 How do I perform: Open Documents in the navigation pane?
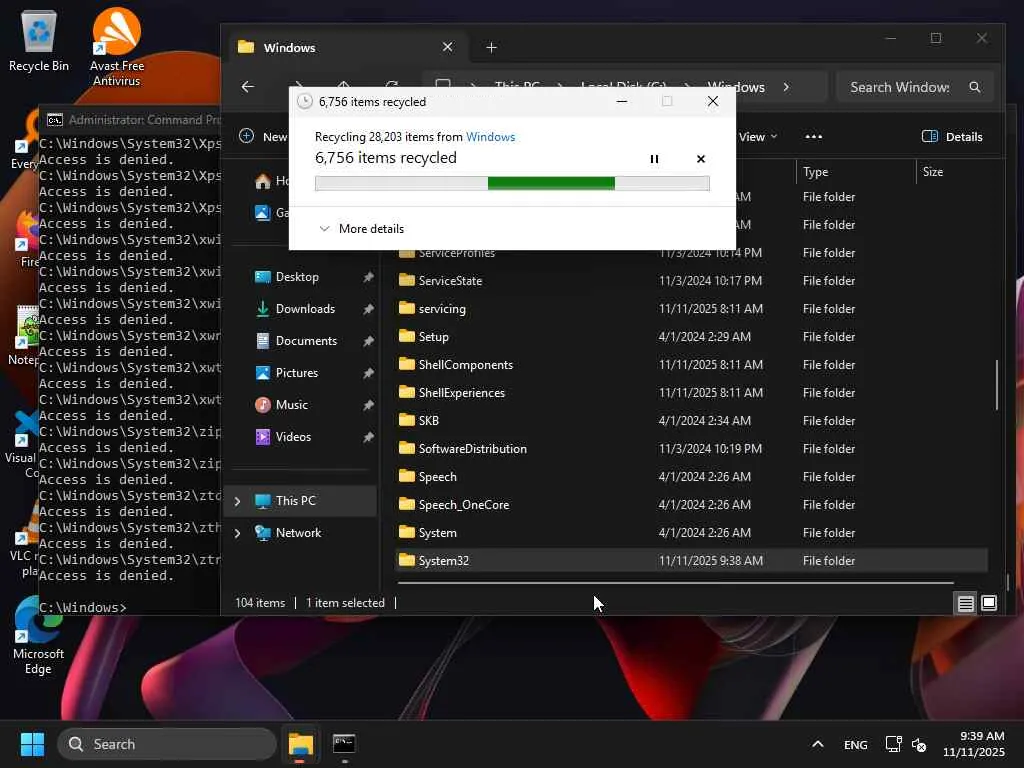tap(306, 341)
